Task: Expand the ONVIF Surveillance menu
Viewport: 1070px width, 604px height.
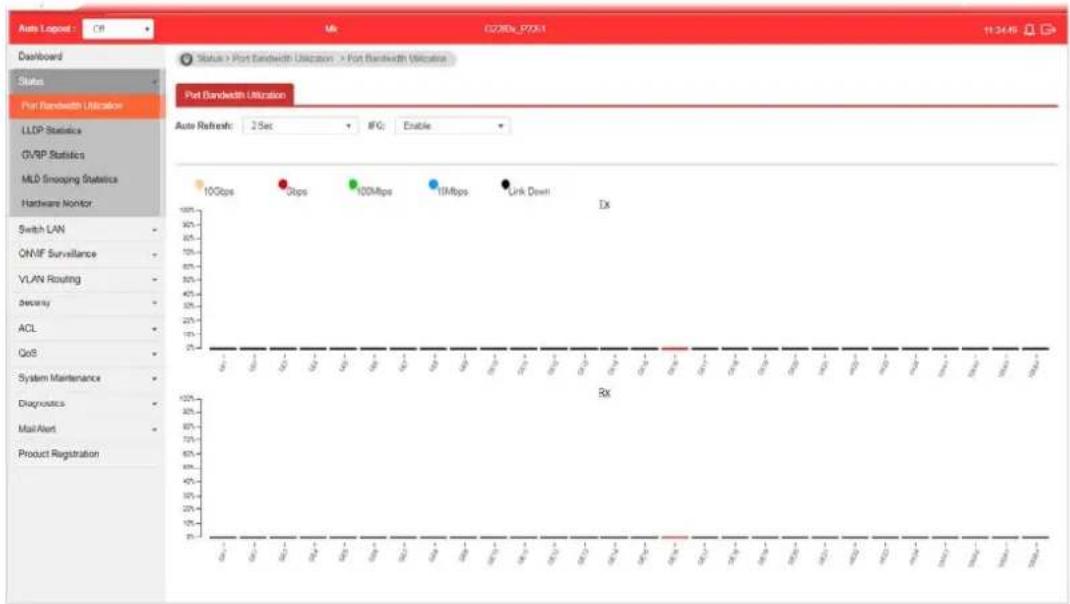Action: (86, 254)
